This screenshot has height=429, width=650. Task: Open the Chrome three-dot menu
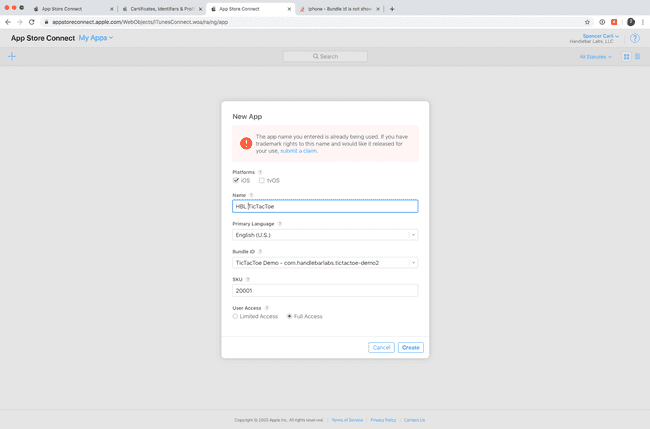pos(643,22)
